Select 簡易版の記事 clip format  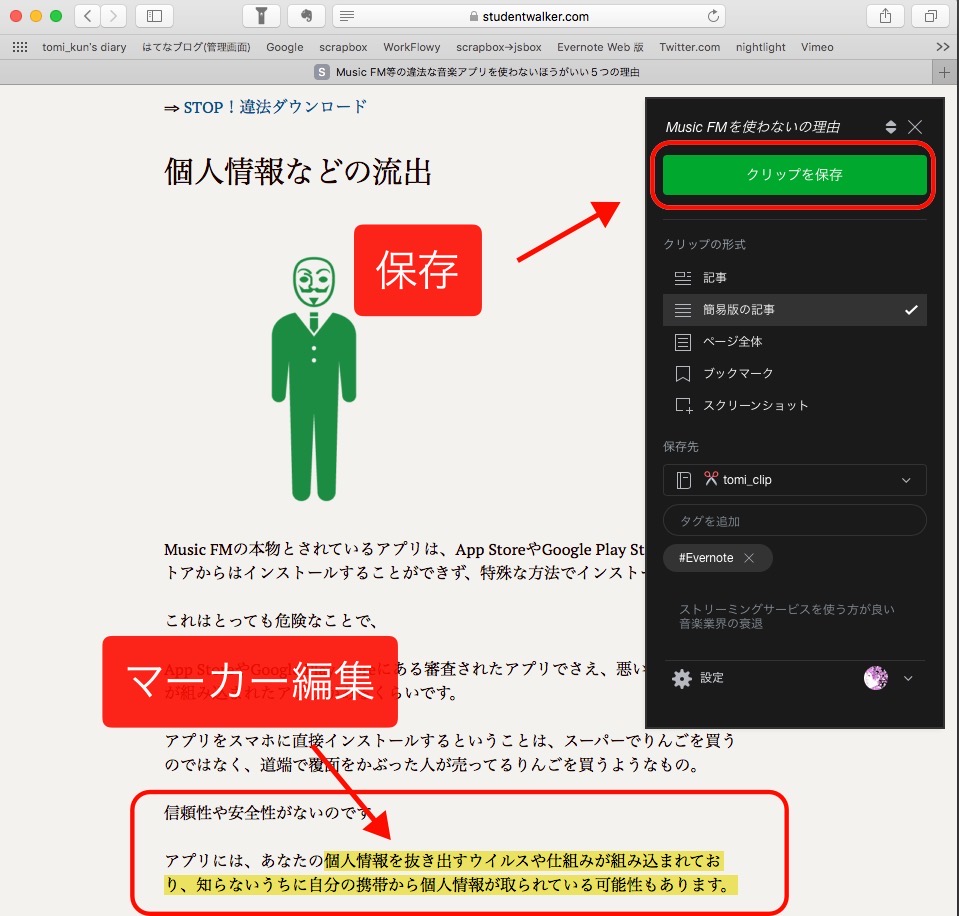pos(794,309)
